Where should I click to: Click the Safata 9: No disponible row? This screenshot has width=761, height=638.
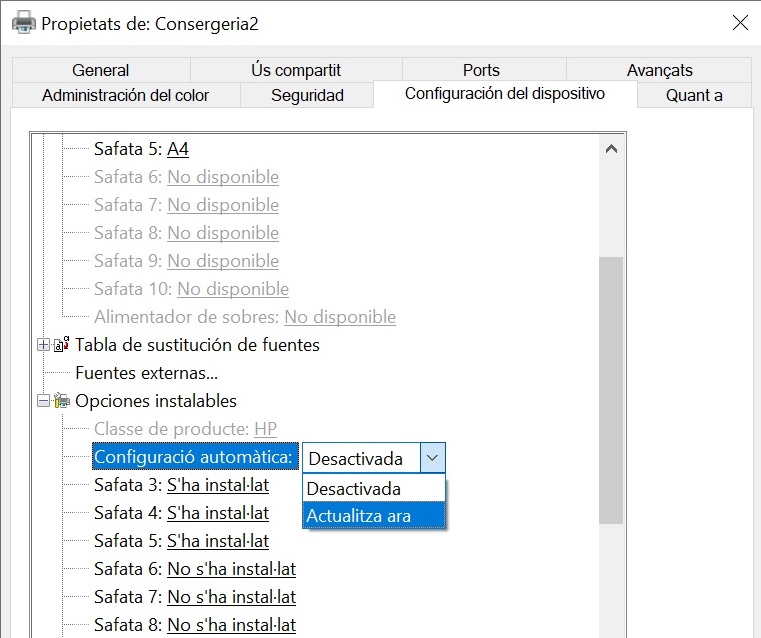186,261
